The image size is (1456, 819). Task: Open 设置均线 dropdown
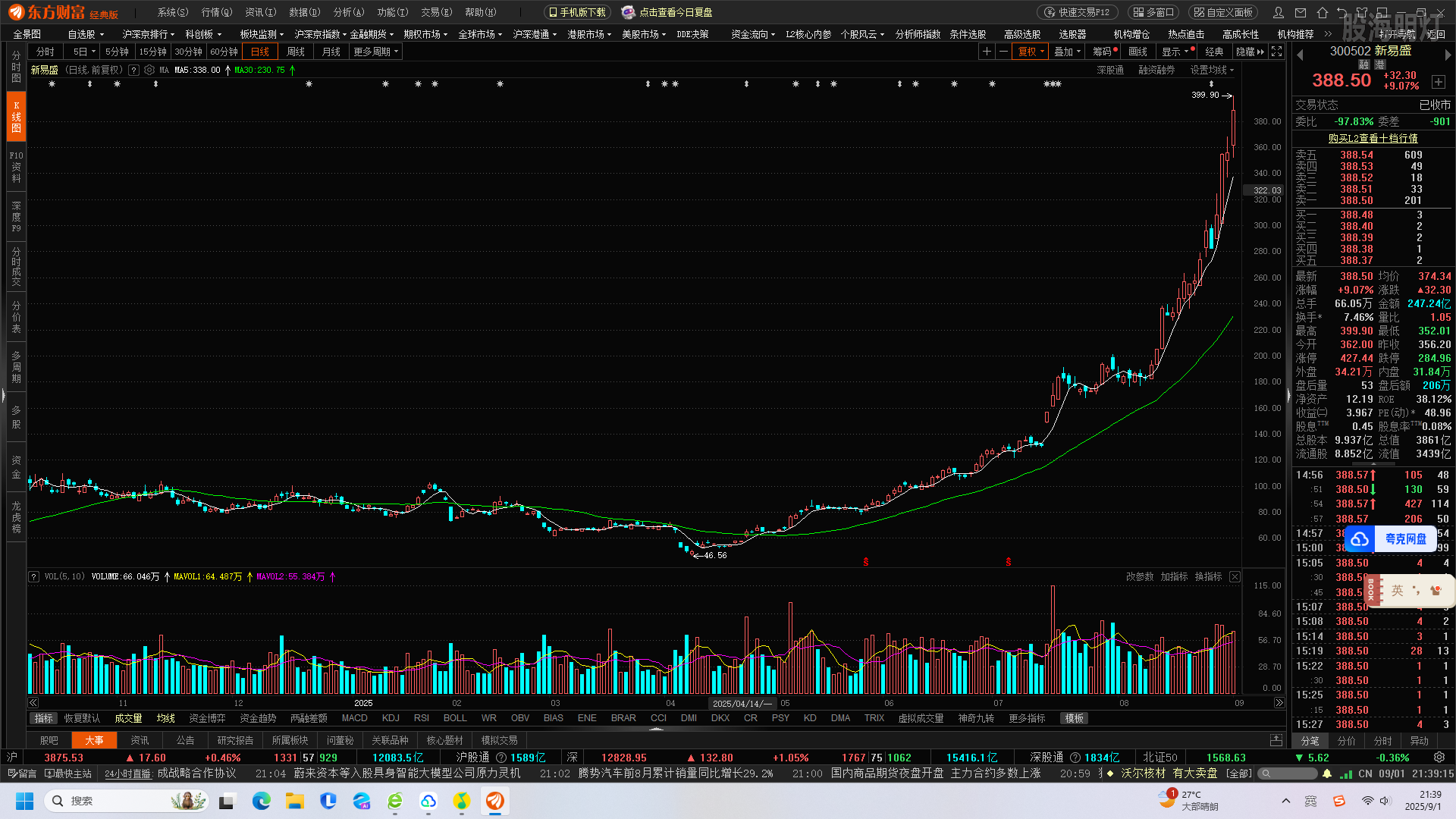1212,70
